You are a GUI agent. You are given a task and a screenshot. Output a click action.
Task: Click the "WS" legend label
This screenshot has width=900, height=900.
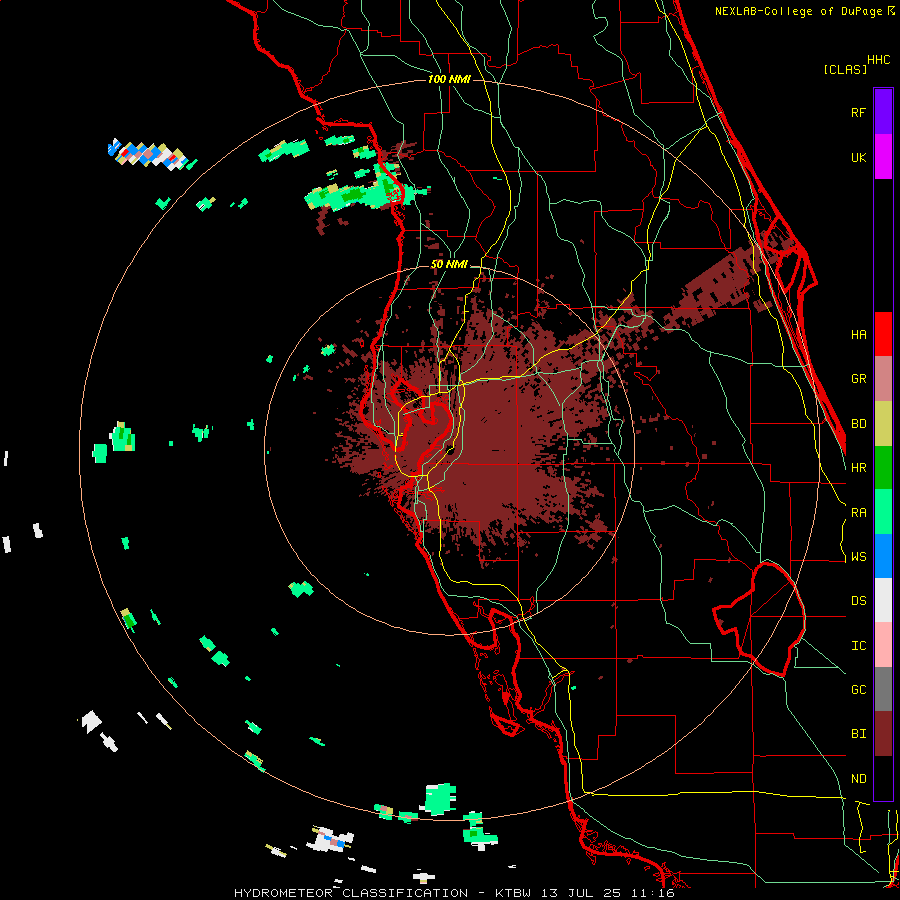coord(858,557)
